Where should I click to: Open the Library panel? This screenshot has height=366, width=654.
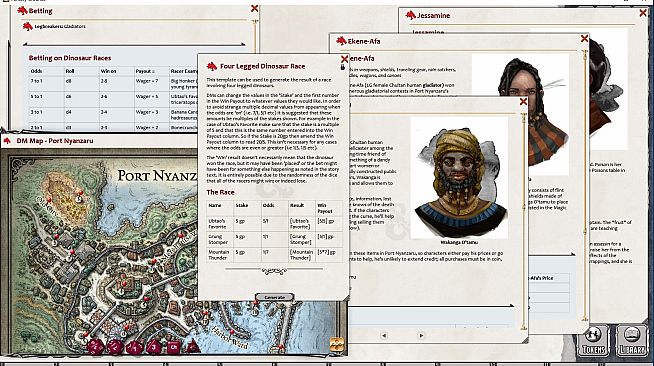[x=631, y=341]
